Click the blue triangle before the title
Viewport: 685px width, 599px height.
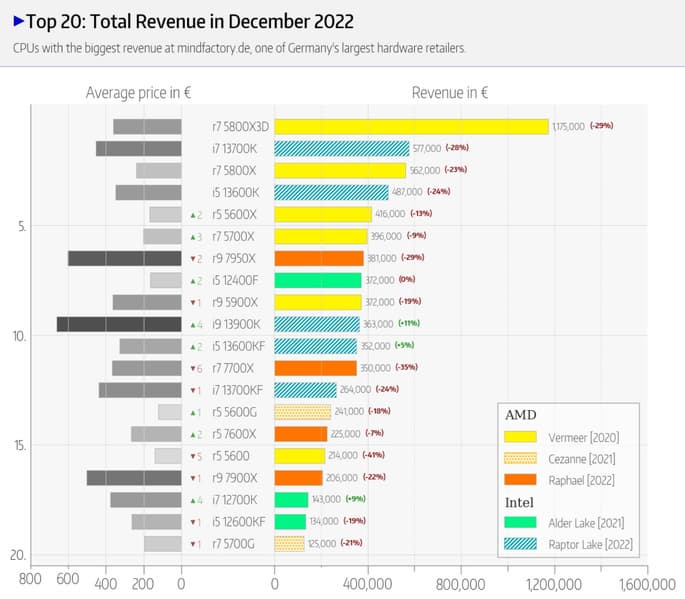18,21
